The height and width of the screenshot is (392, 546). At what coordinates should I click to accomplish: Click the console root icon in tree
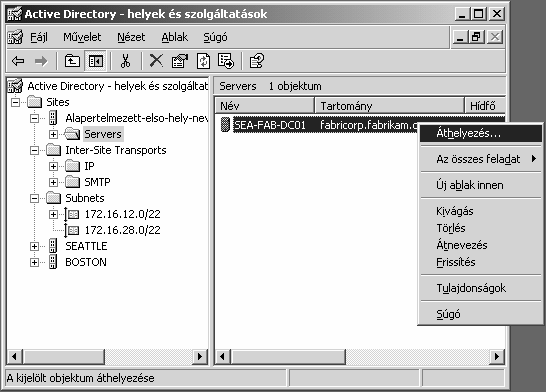(x=15, y=86)
